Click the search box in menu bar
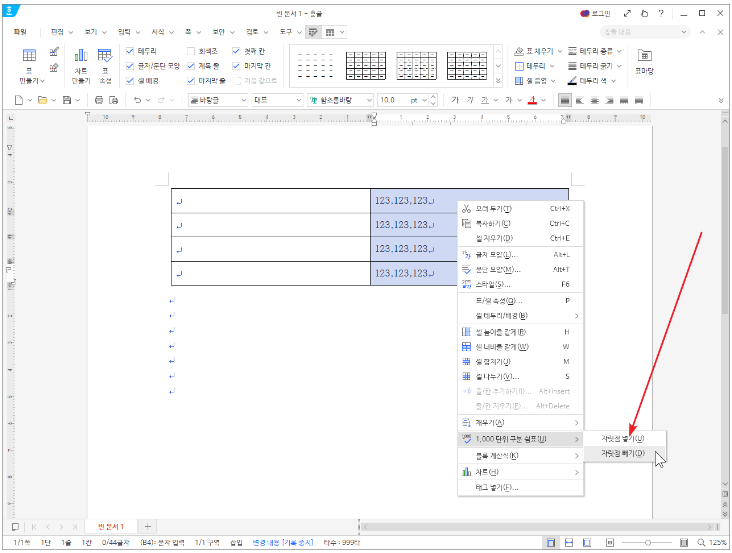This screenshot has width=732, height=553. click(x=644, y=32)
